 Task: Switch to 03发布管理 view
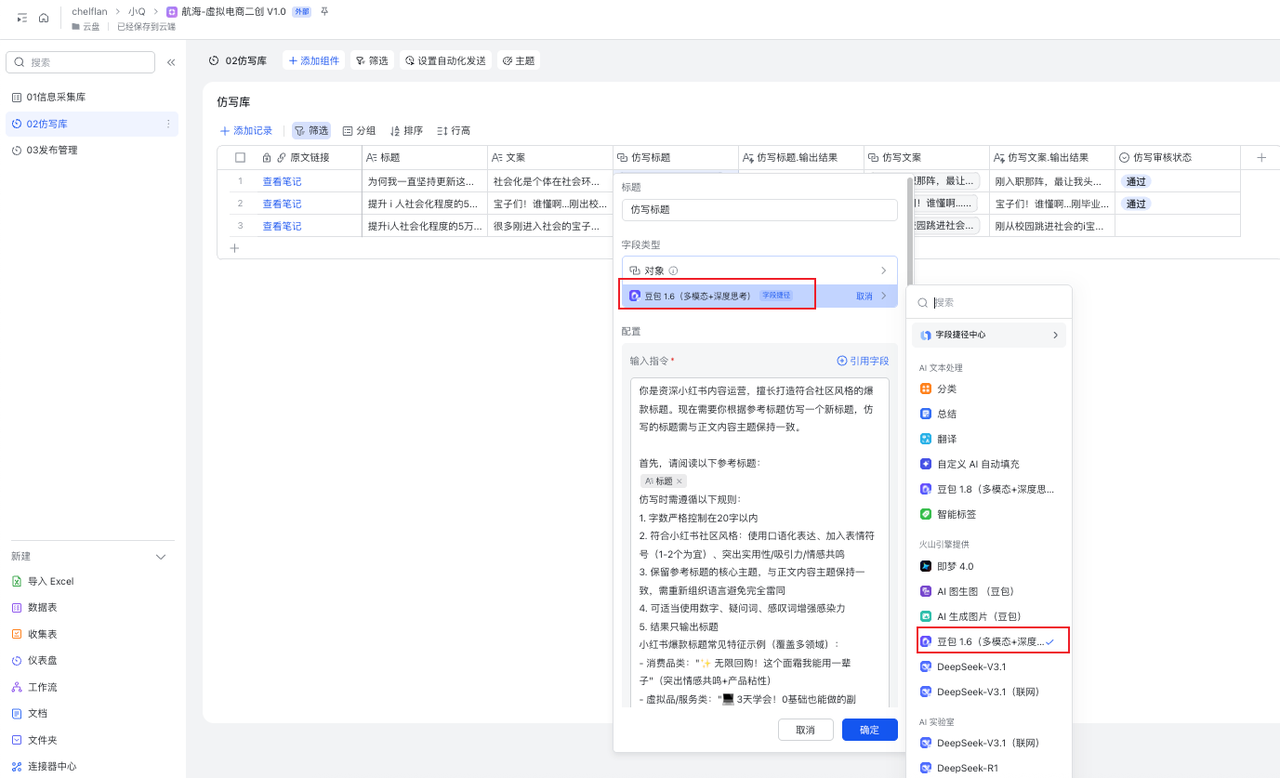(92, 150)
